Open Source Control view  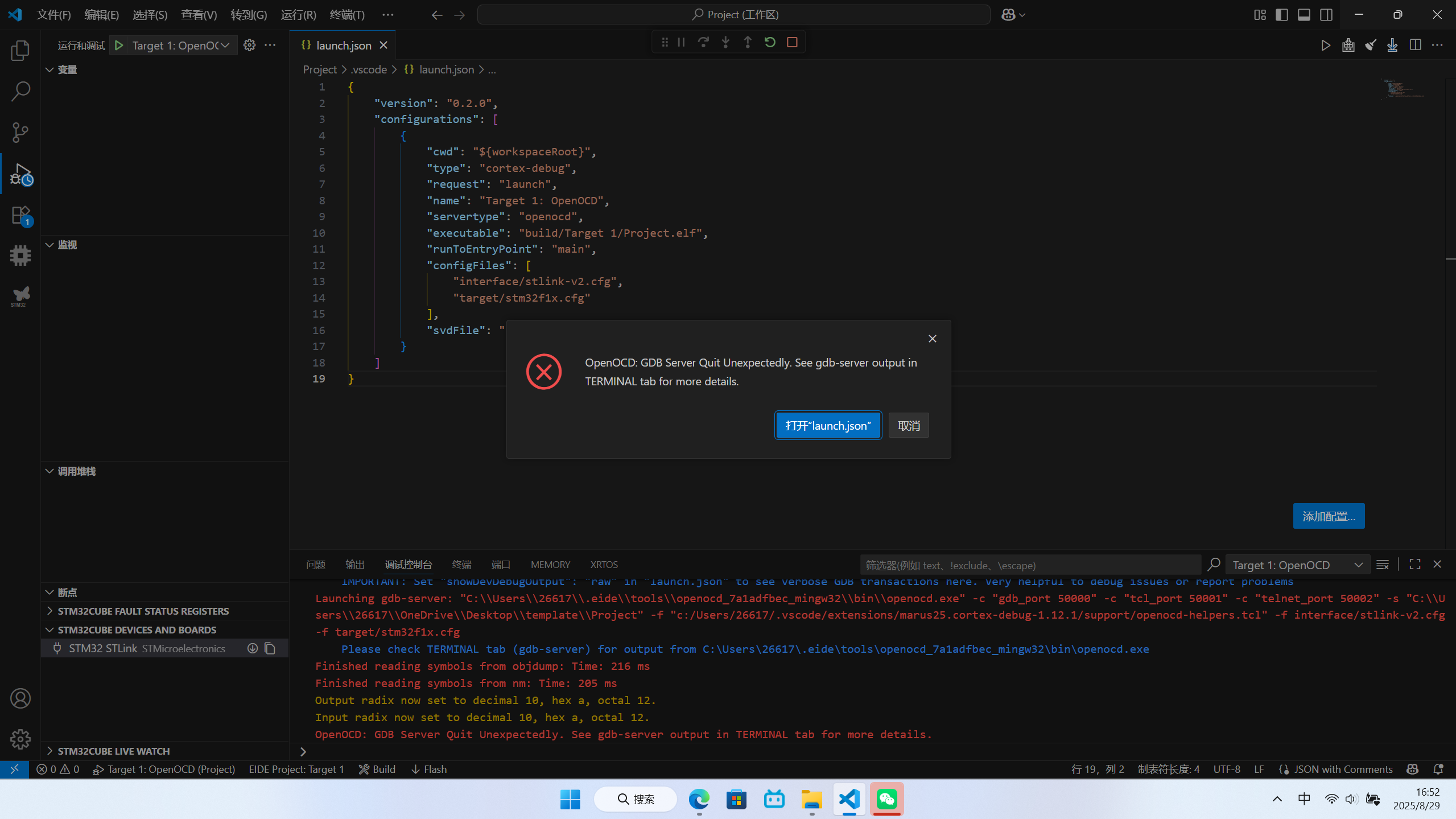click(20, 132)
